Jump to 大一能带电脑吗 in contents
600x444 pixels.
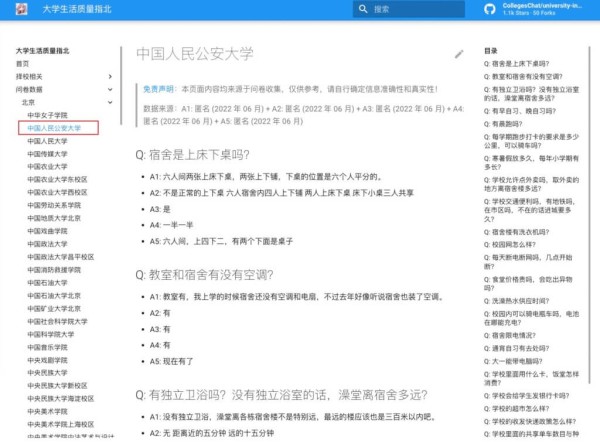[513, 361]
